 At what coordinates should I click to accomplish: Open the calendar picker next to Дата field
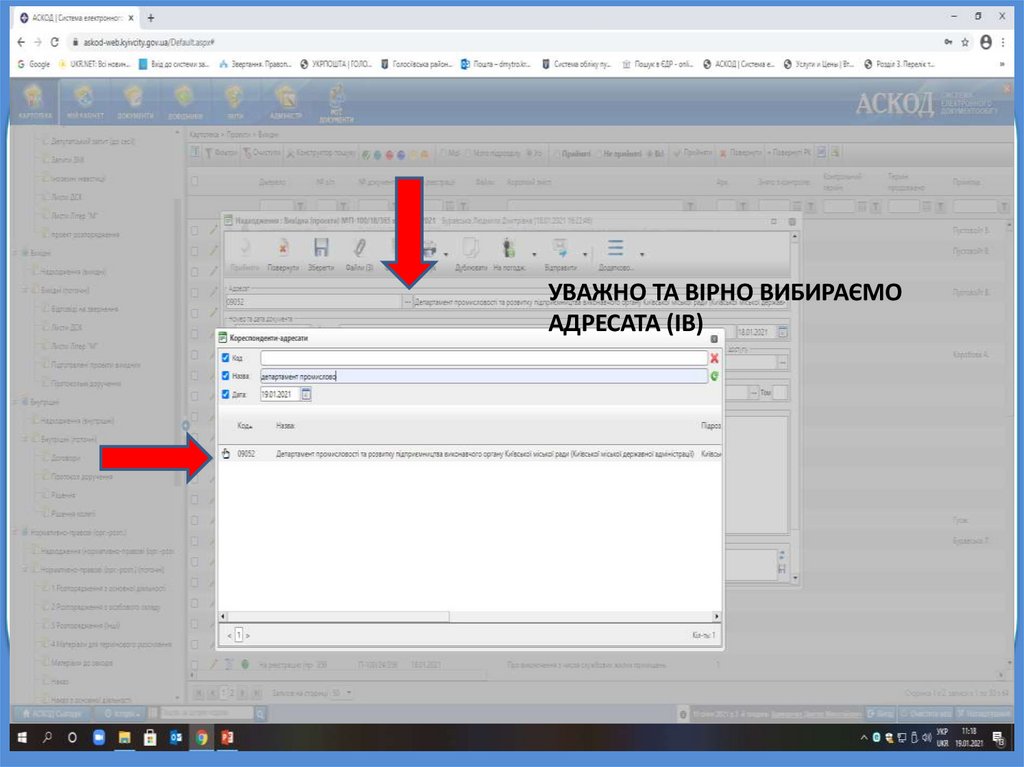(x=306, y=395)
